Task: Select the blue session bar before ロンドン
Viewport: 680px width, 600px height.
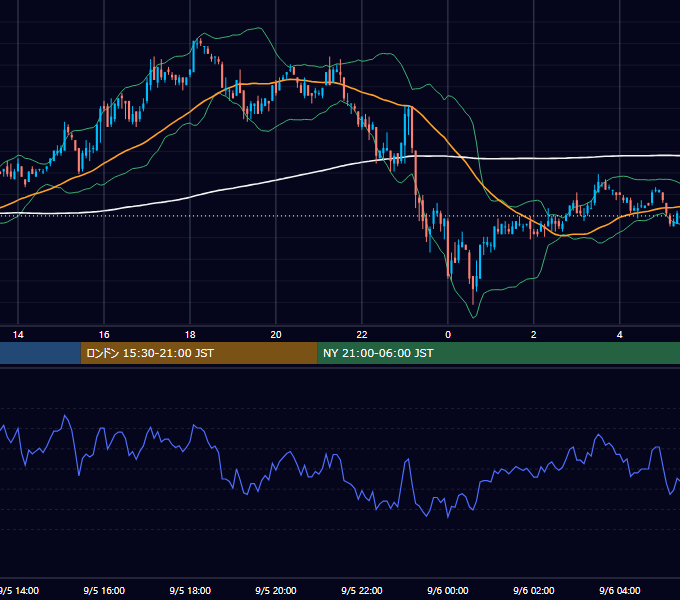Action: click(40, 353)
